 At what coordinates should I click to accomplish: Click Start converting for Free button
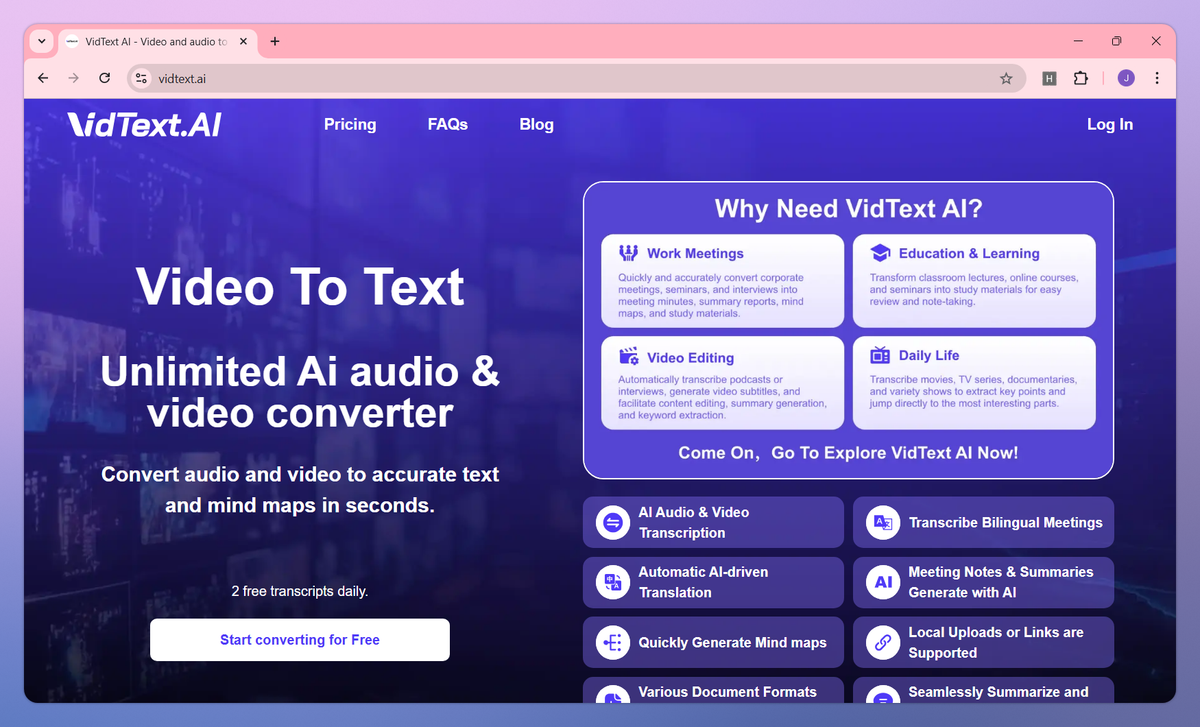(300, 640)
